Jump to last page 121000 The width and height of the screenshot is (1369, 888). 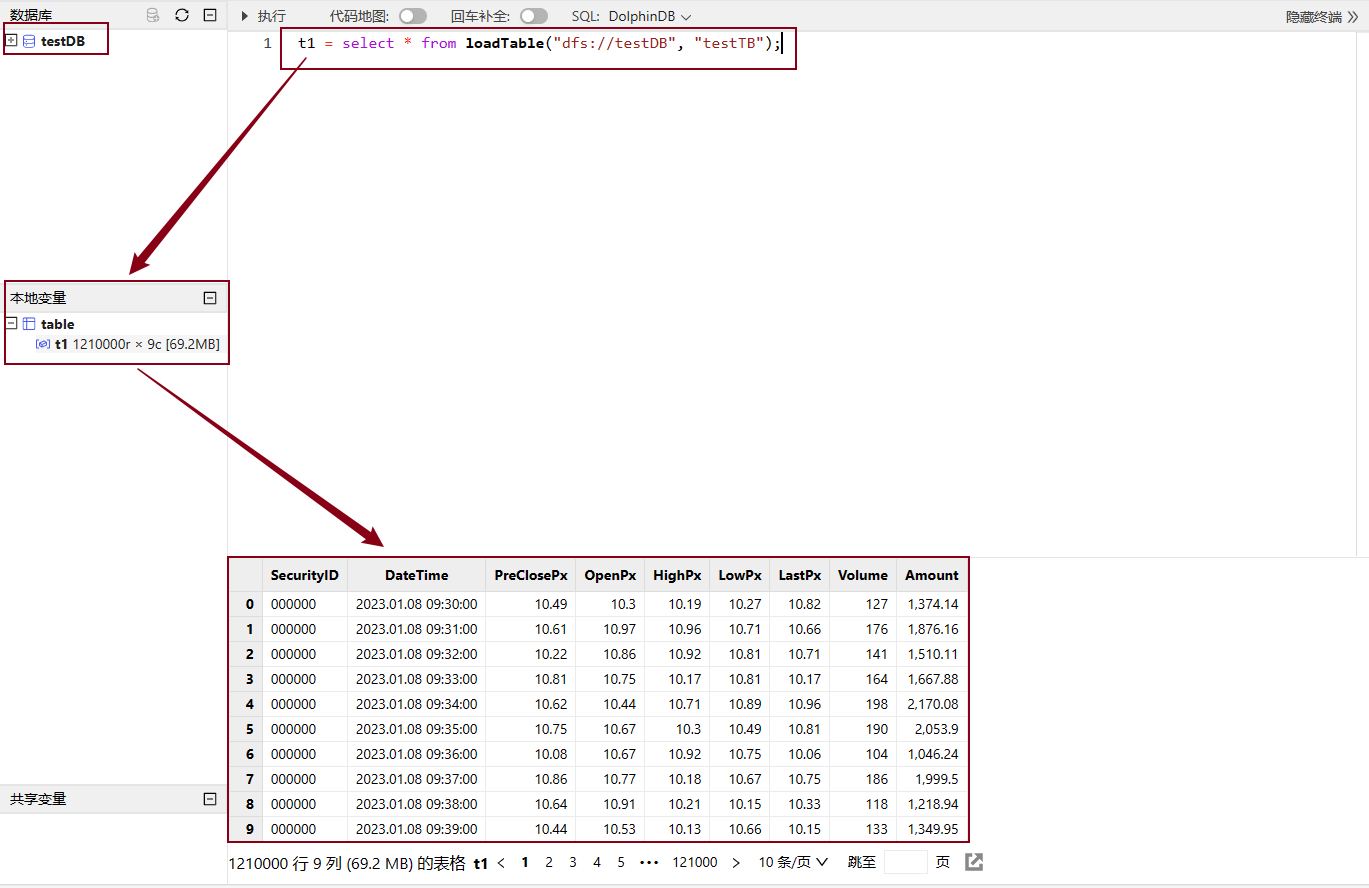point(694,862)
